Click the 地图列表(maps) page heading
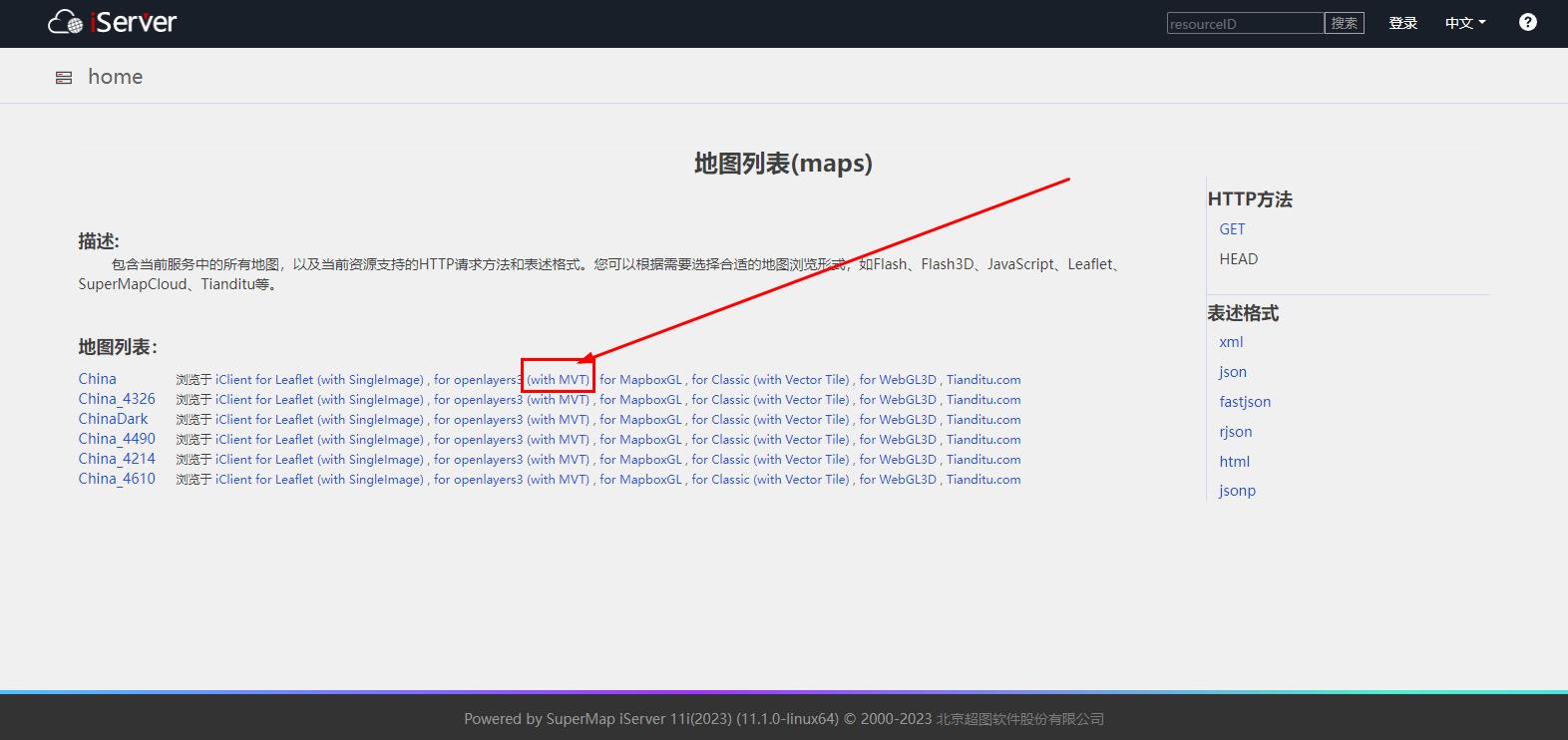 pyautogui.click(x=783, y=164)
